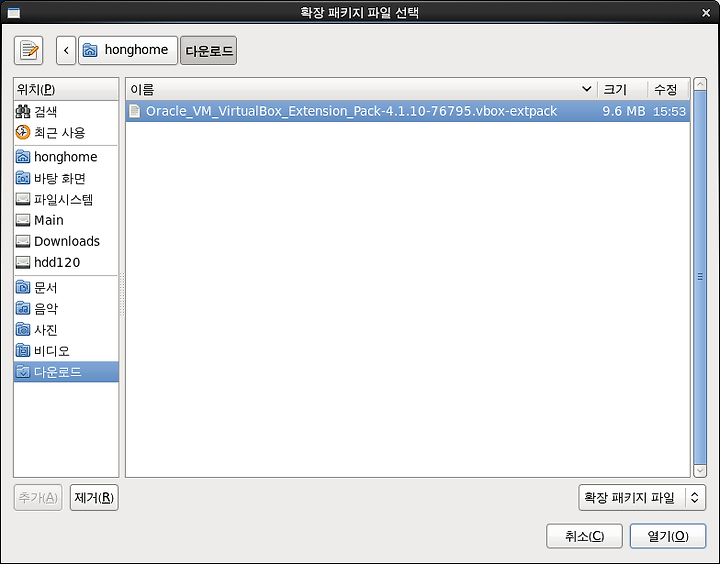This screenshot has width=720, height=564.
Task: Click the window menu icon in title bar
Action: coord(14,13)
